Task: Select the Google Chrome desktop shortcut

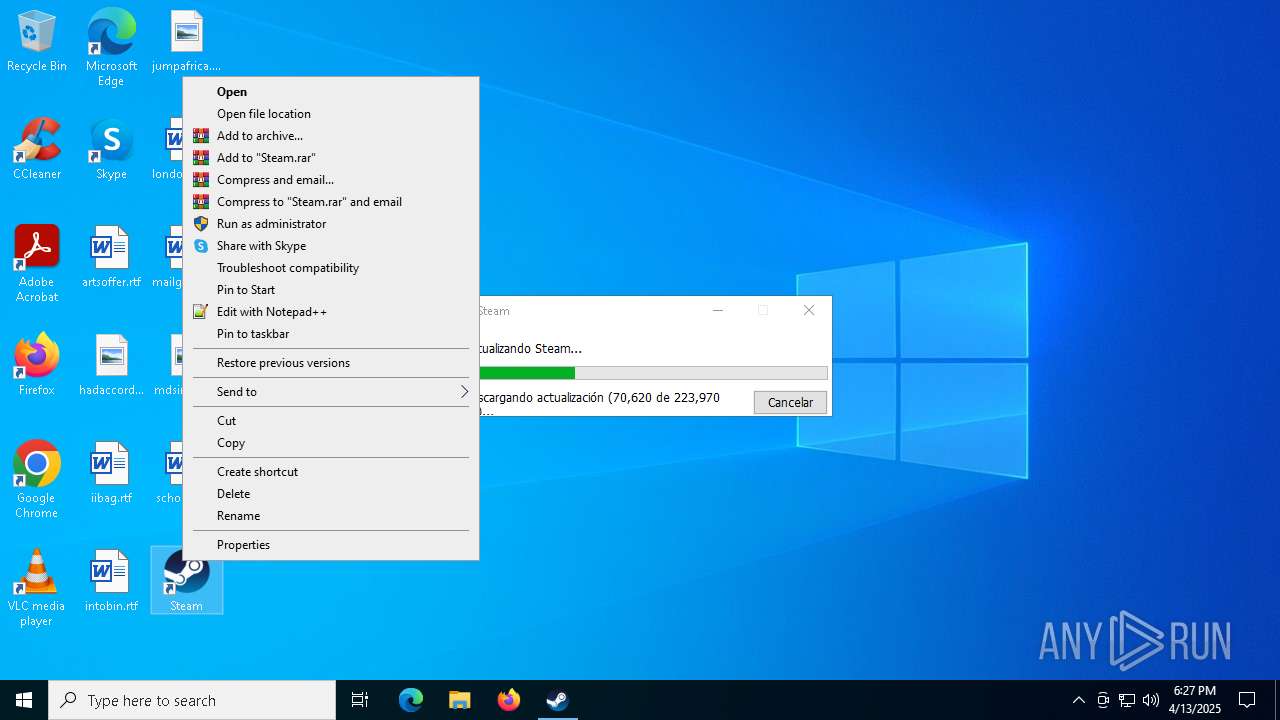Action: point(37,480)
